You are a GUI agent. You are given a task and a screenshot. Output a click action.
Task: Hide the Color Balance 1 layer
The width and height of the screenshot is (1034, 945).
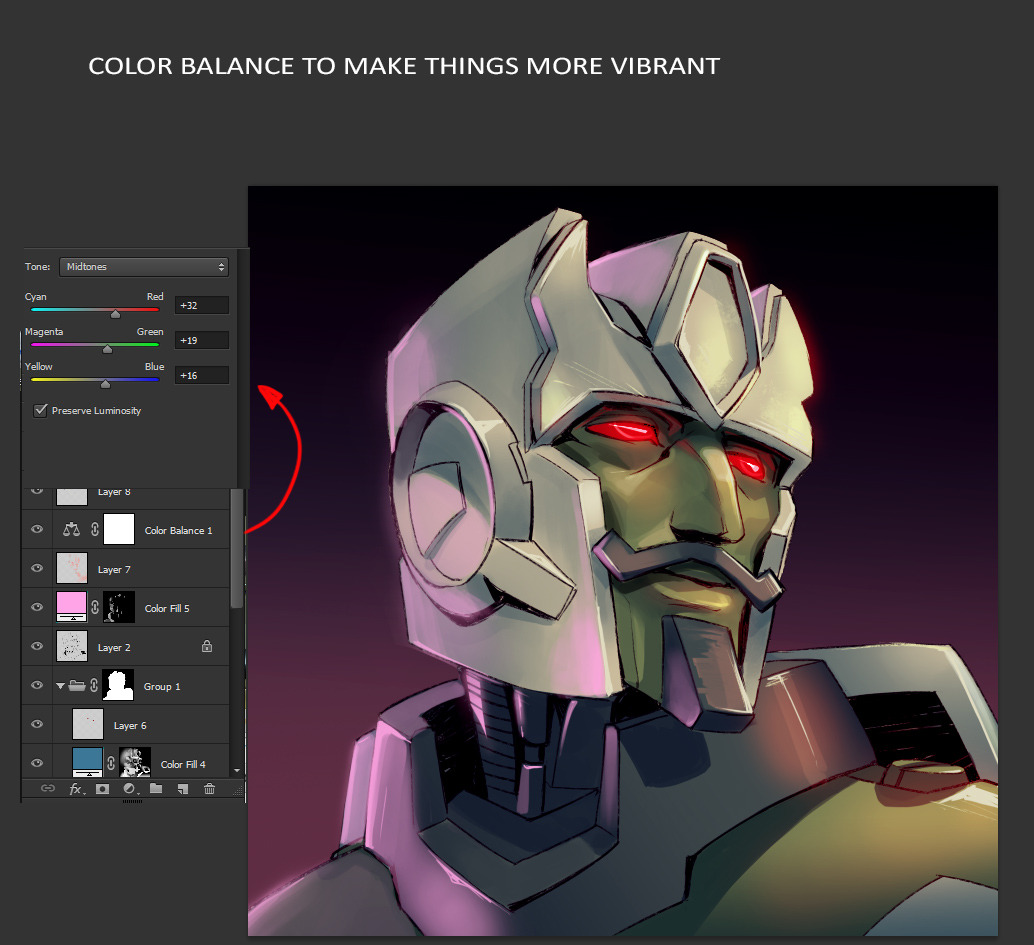click(37, 529)
